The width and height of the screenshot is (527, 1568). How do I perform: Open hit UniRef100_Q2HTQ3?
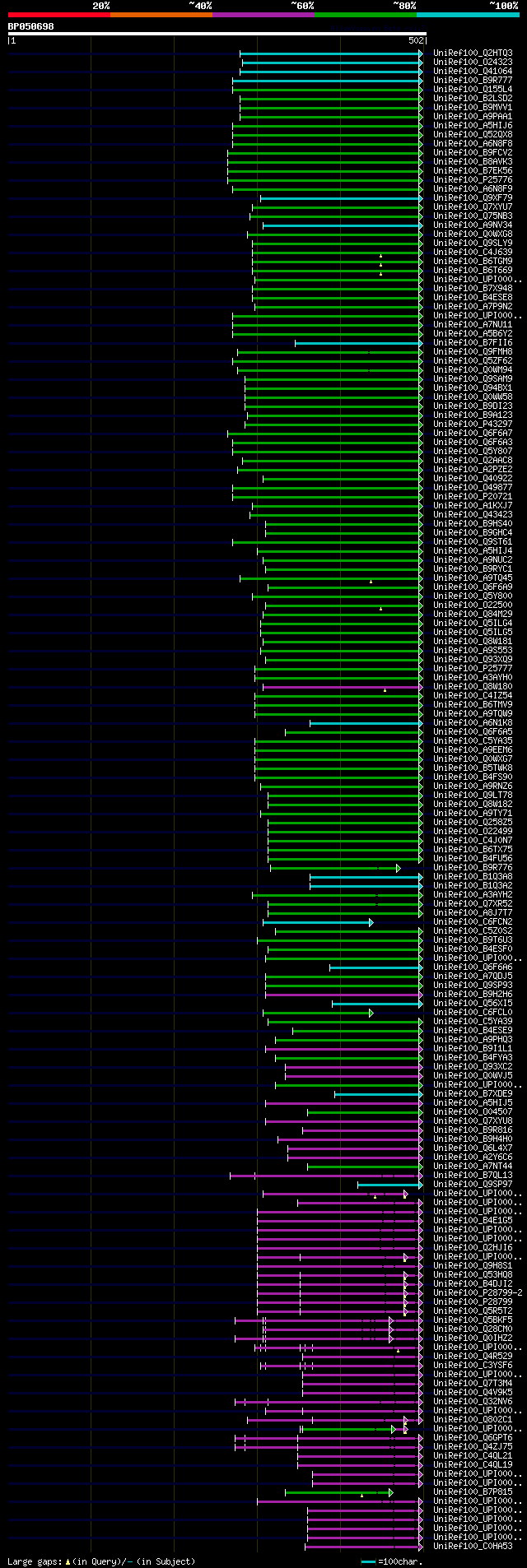point(473,53)
